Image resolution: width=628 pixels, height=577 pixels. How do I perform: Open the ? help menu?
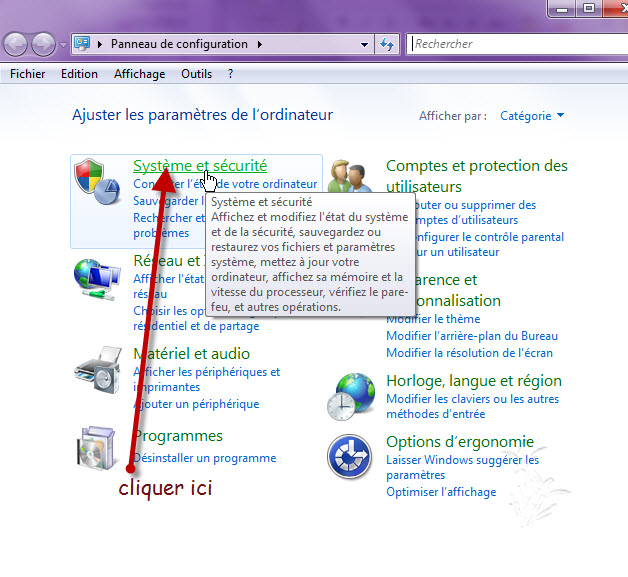pos(230,74)
